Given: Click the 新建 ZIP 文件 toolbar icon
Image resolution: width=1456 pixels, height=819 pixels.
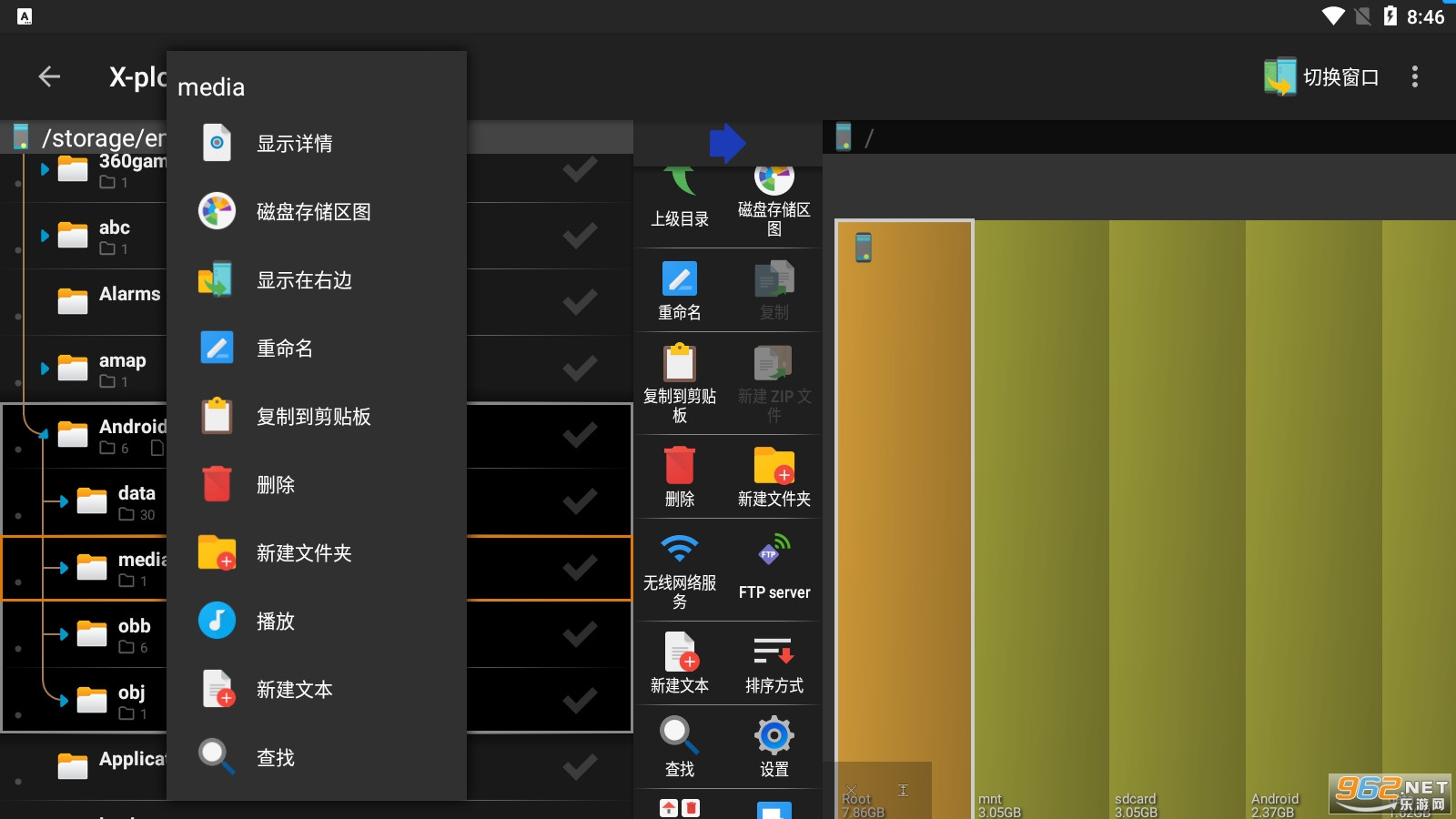Looking at the screenshot, I should click(774, 384).
